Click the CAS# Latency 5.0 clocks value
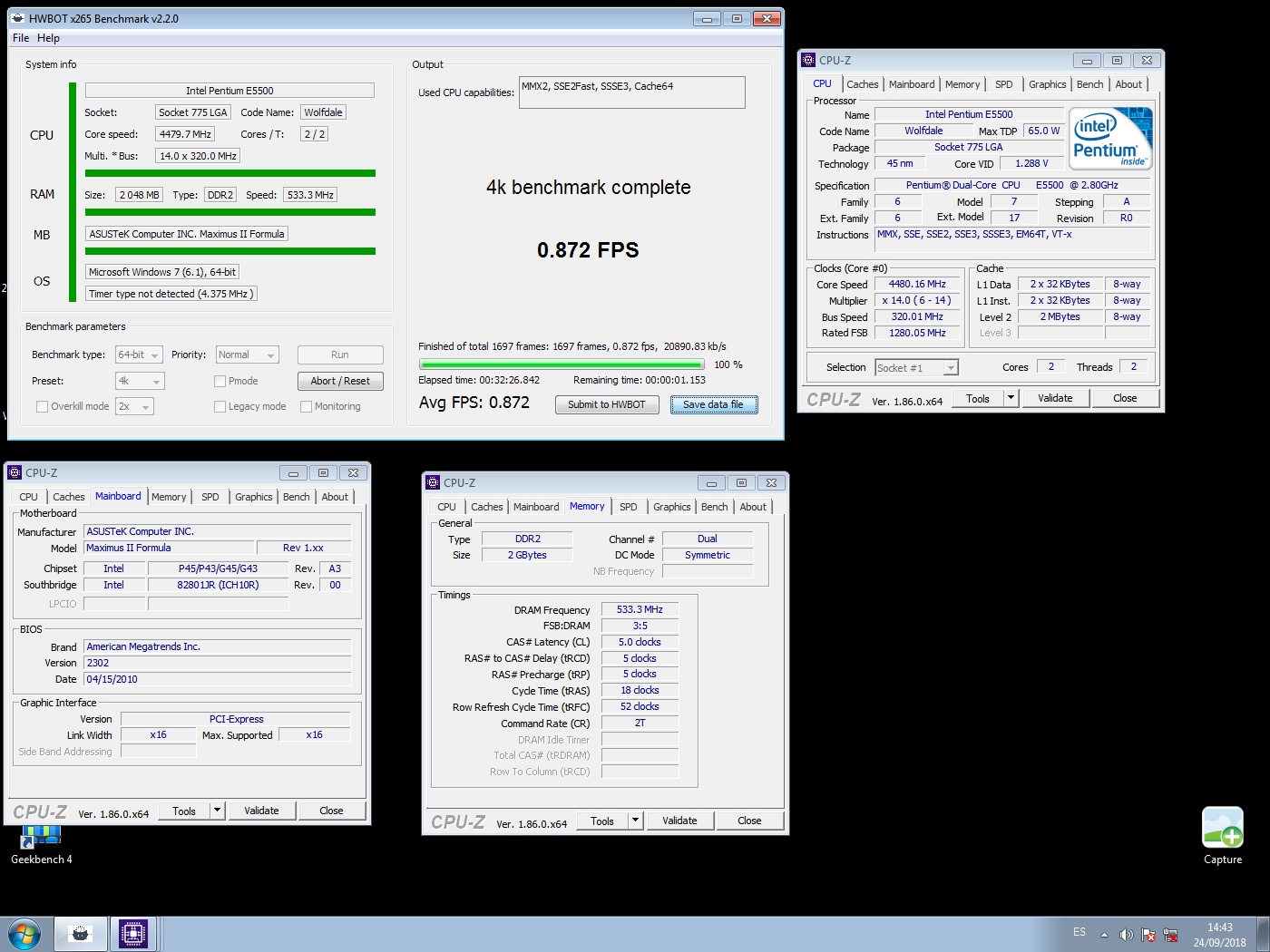This screenshot has height=952, width=1270. click(640, 642)
